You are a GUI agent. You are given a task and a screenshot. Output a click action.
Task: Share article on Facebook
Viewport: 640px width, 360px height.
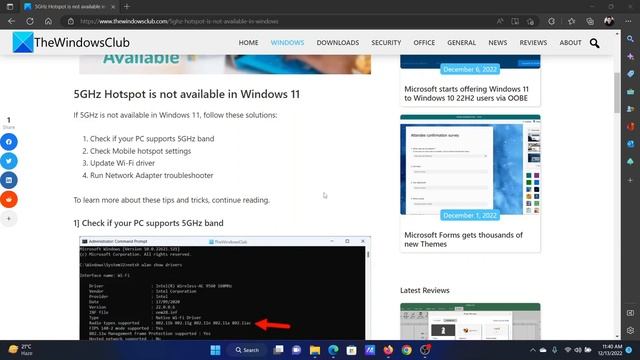[9, 142]
